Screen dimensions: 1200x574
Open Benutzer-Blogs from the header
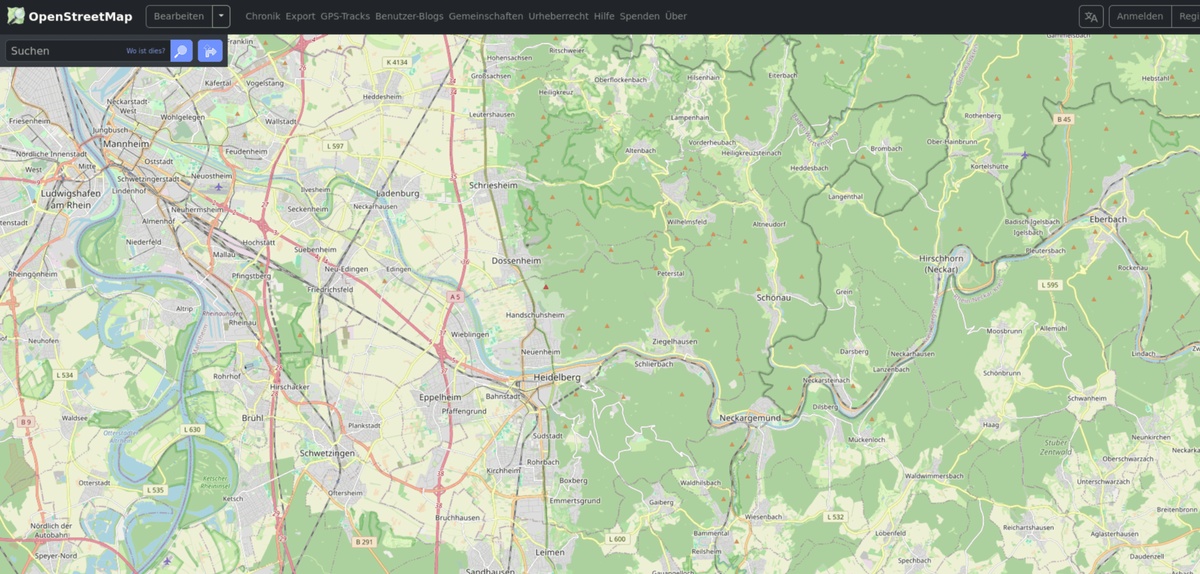click(x=409, y=17)
